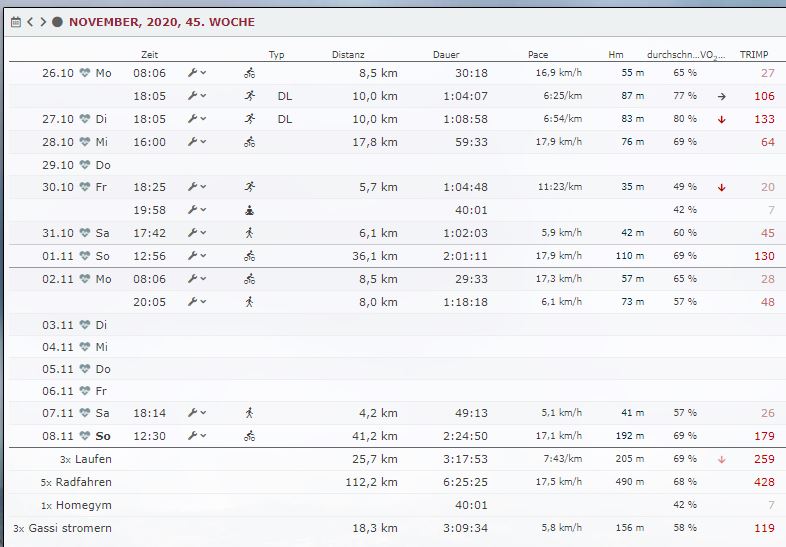Viewport: 786px width, 547px height.
Task: Click the homegym meditation icon at 19:58
Action: [x=249, y=210]
